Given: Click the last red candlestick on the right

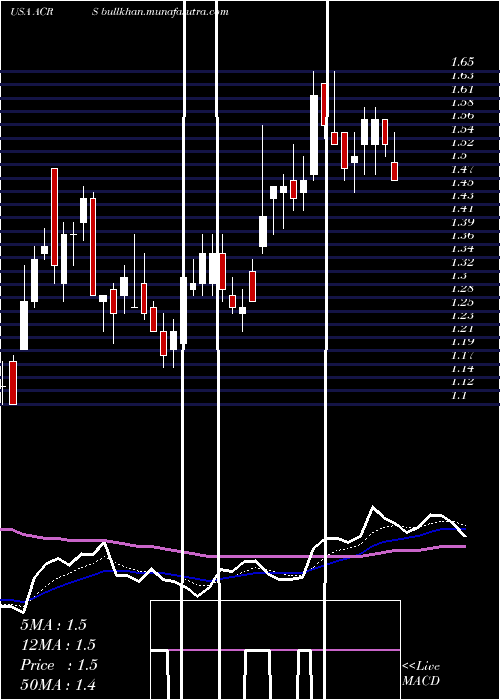Looking at the screenshot, I should click(394, 171).
